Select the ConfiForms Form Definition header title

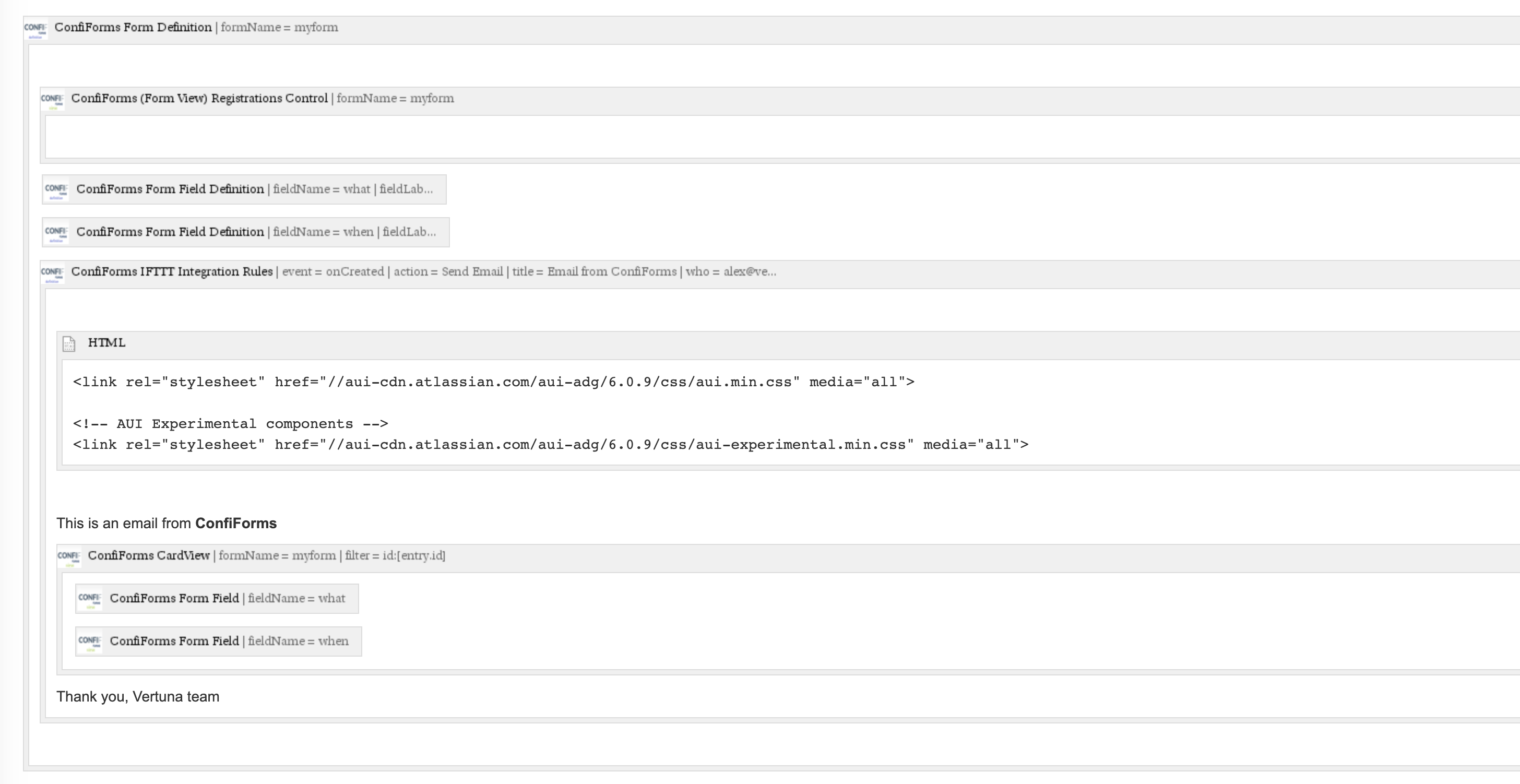click(133, 28)
